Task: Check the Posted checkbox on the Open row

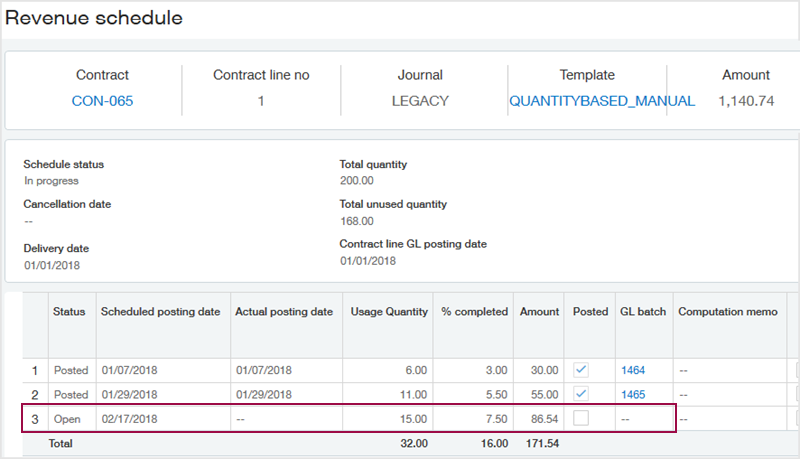Action: [x=581, y=418]
